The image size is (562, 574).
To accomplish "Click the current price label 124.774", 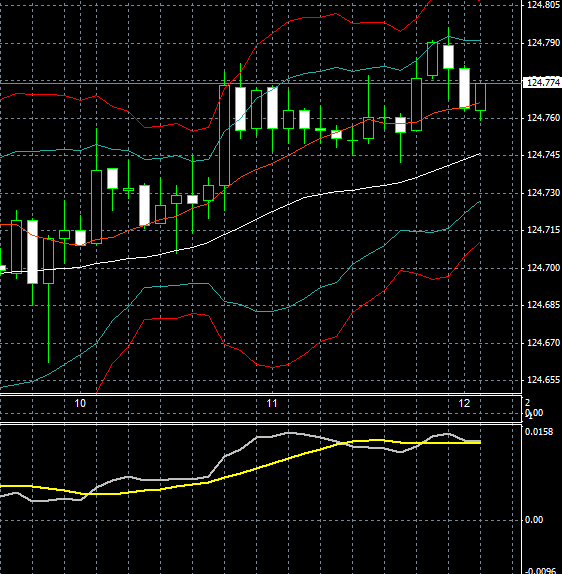I will [542, 83].
